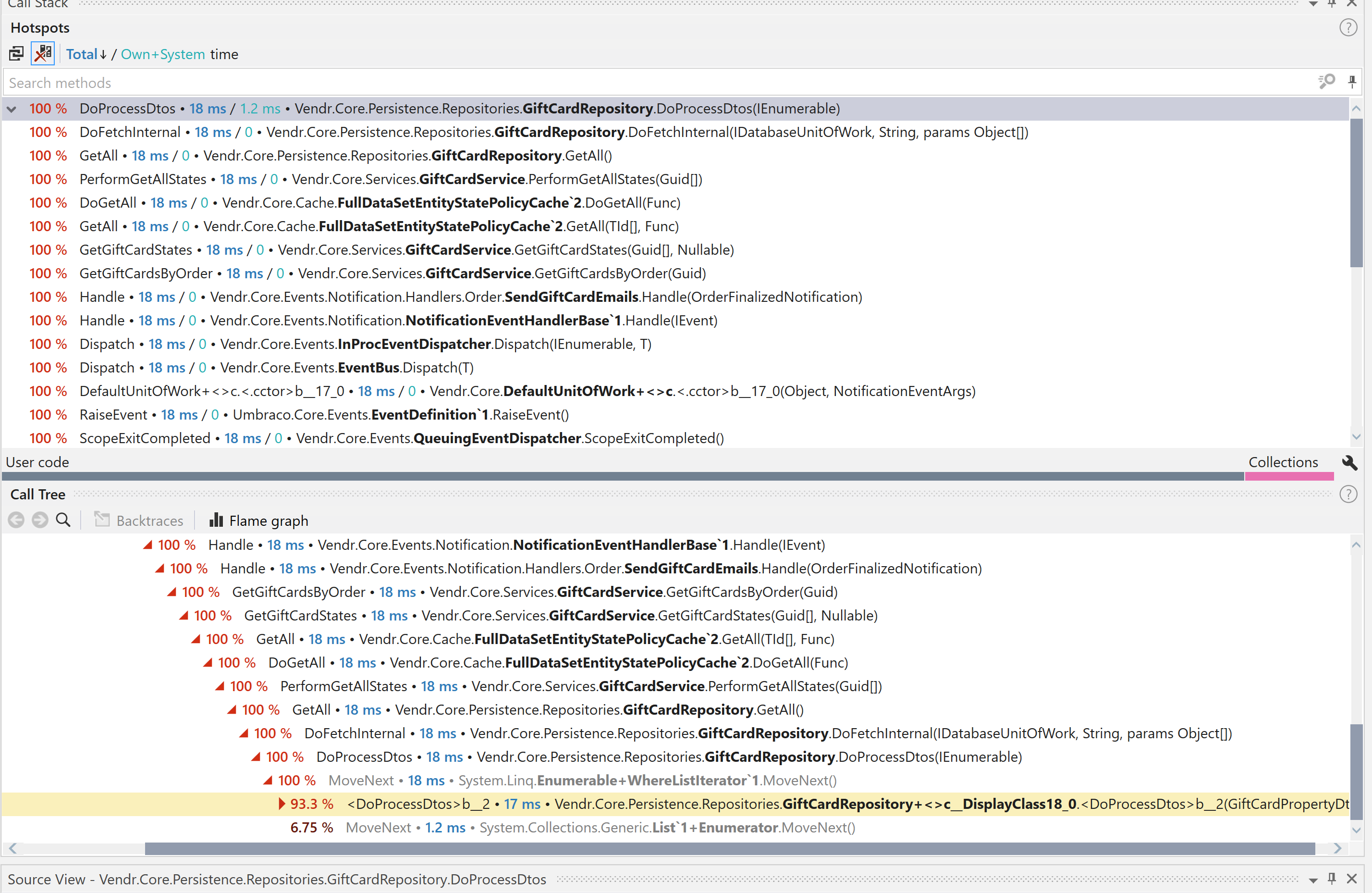This screenshot has height=893, width=1372.
Task: Open Backtraces view
Action: [x=138, y=521]
